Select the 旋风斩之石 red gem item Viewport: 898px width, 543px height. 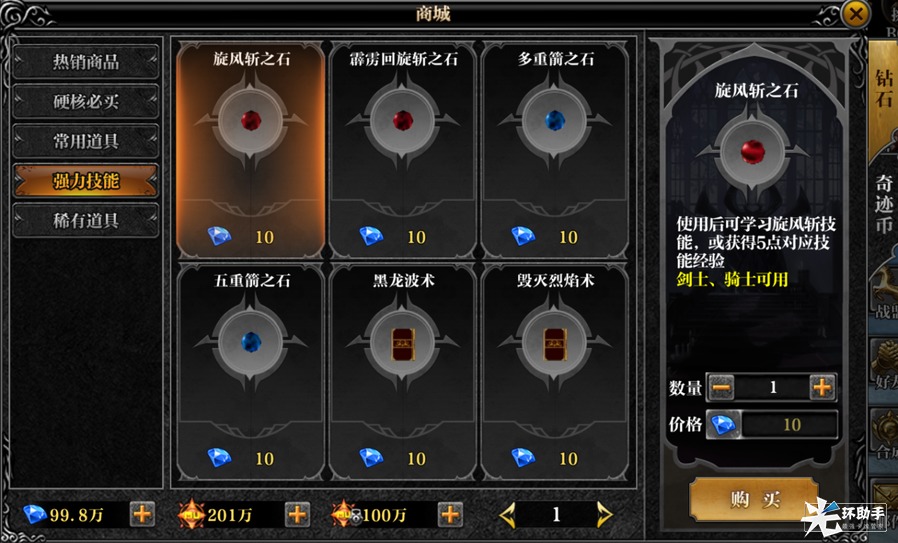tap(251, 150)
